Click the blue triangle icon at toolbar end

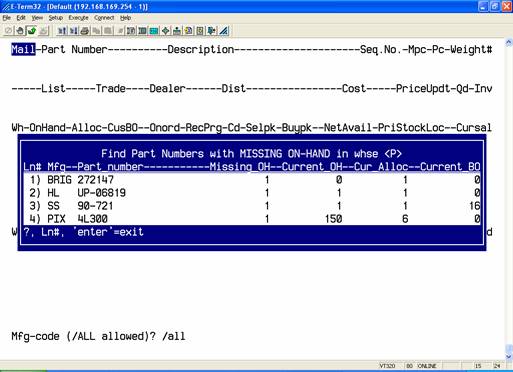point(224,31)
